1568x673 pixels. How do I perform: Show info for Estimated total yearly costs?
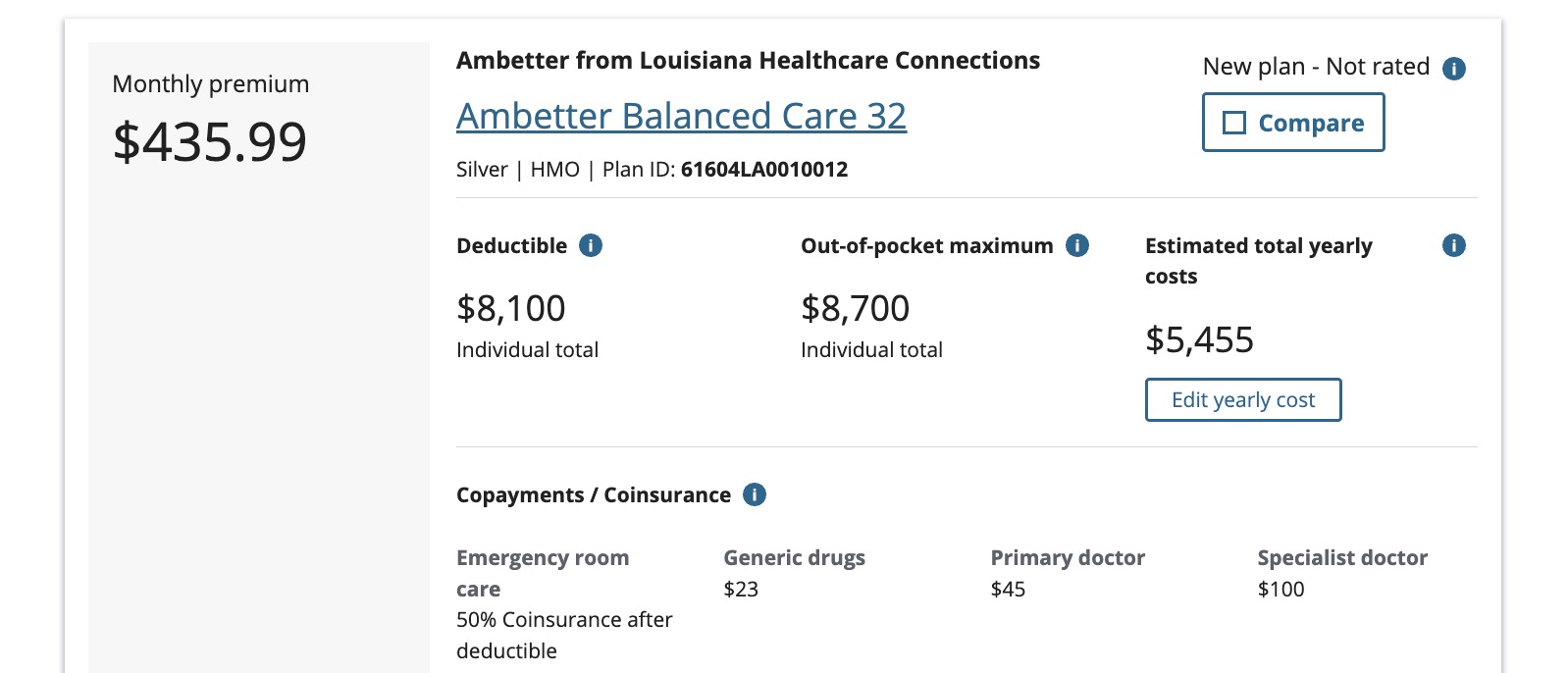click(1454, 245)
